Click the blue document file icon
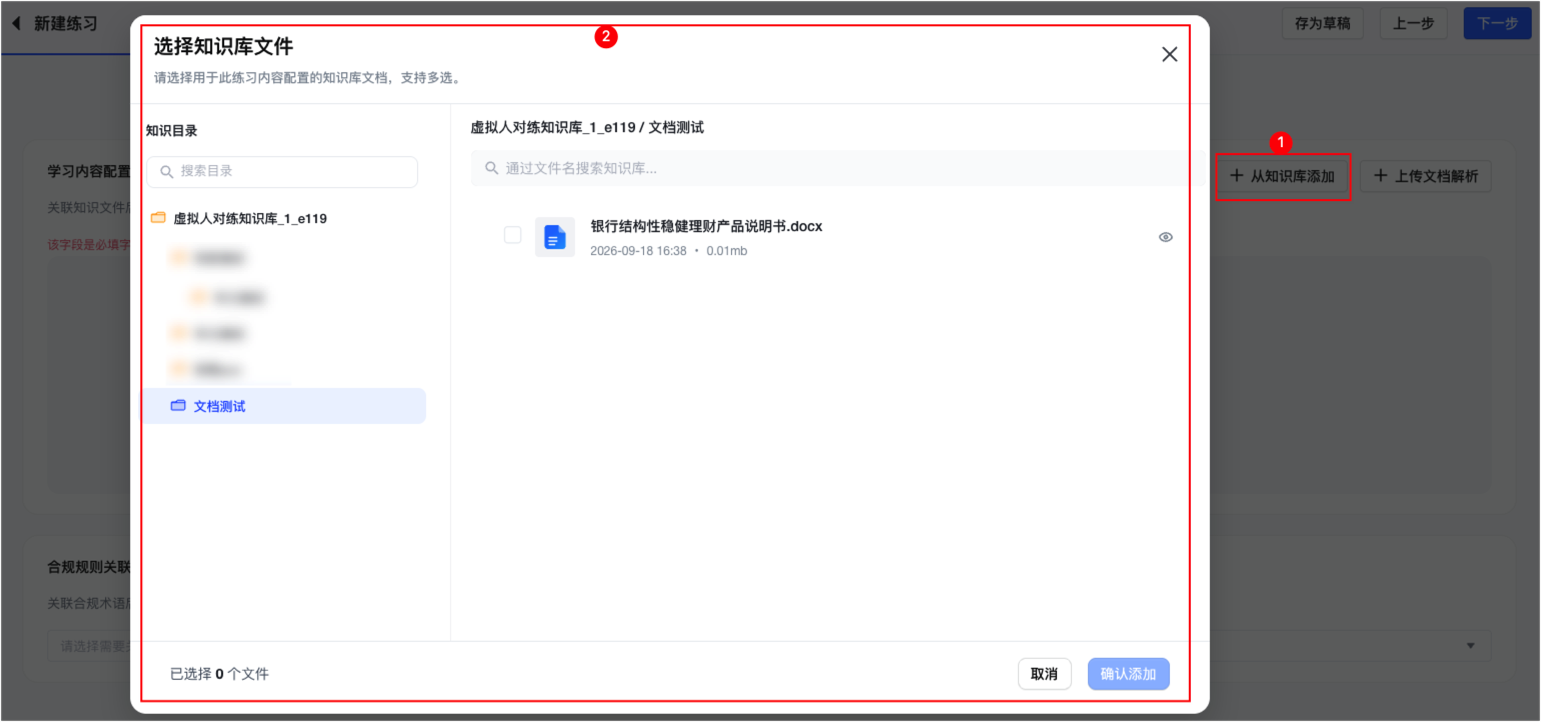The image size is (1541, 722). tap(555, 237)
